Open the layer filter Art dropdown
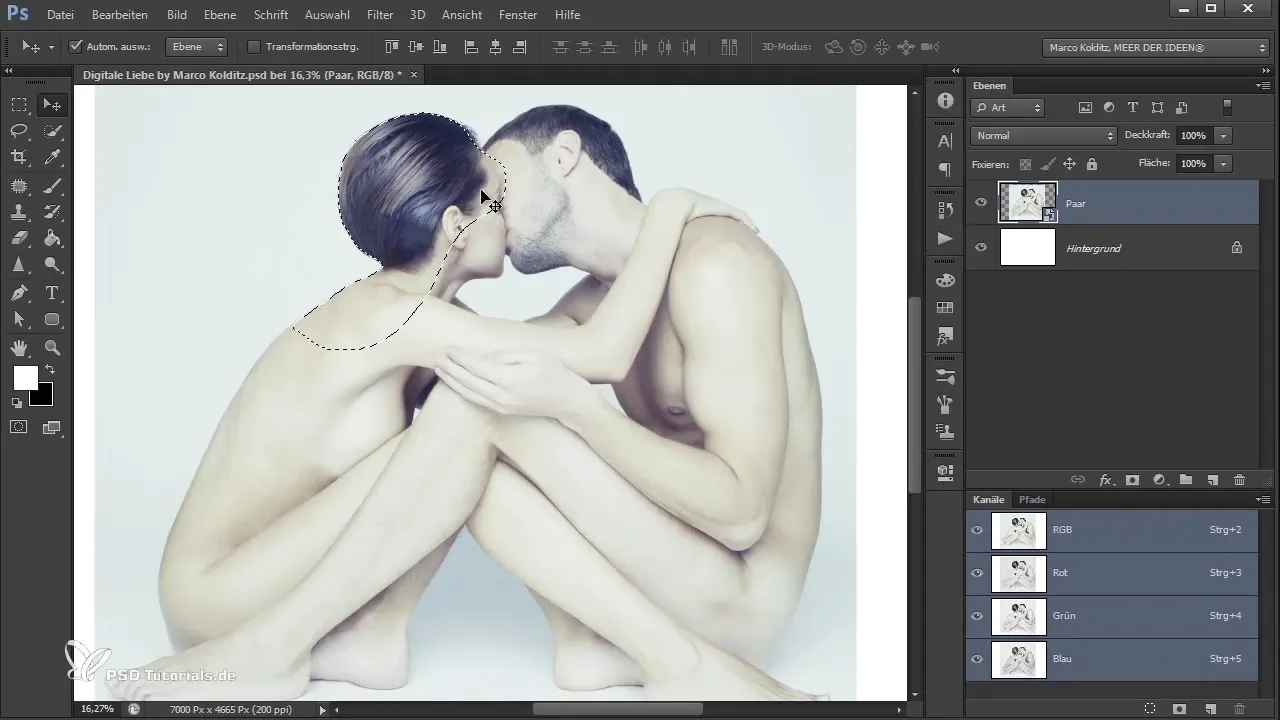 [x=1008, y=108]
